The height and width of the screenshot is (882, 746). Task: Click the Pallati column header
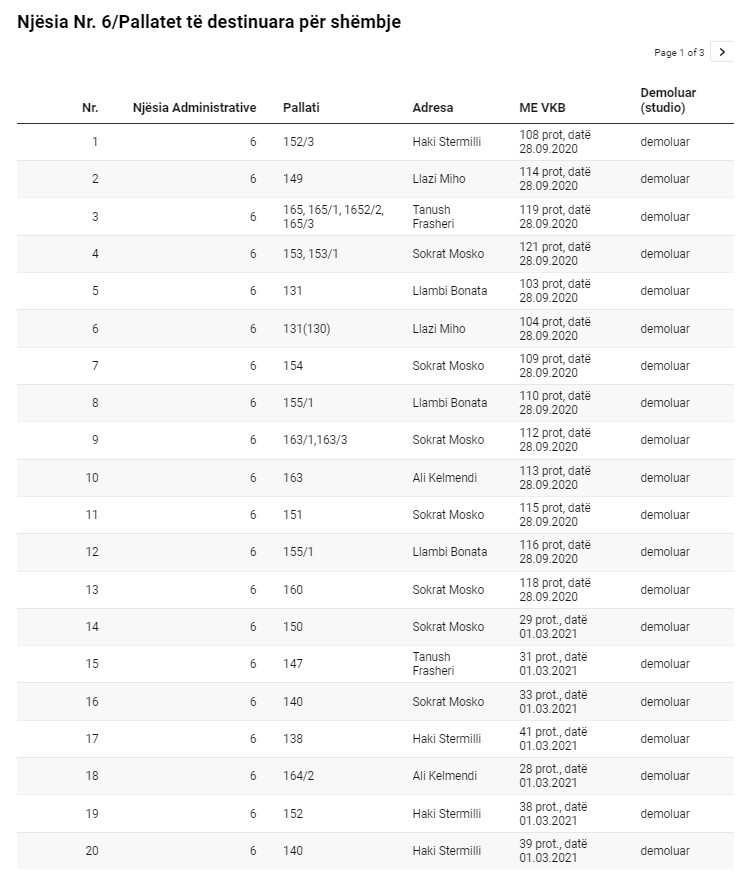click(301, 108)
